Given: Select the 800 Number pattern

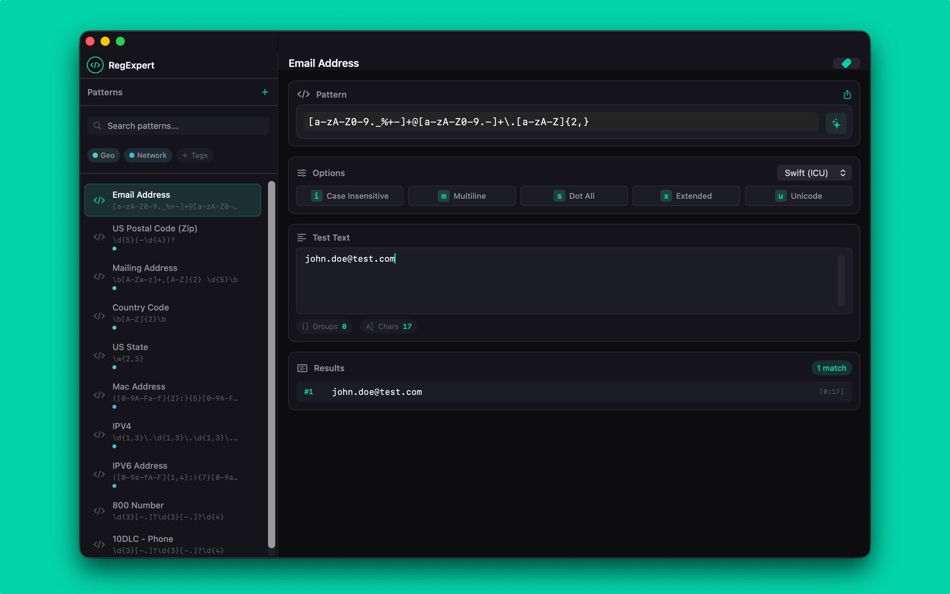Looking at the screenshot, I should tap(173, 511).
